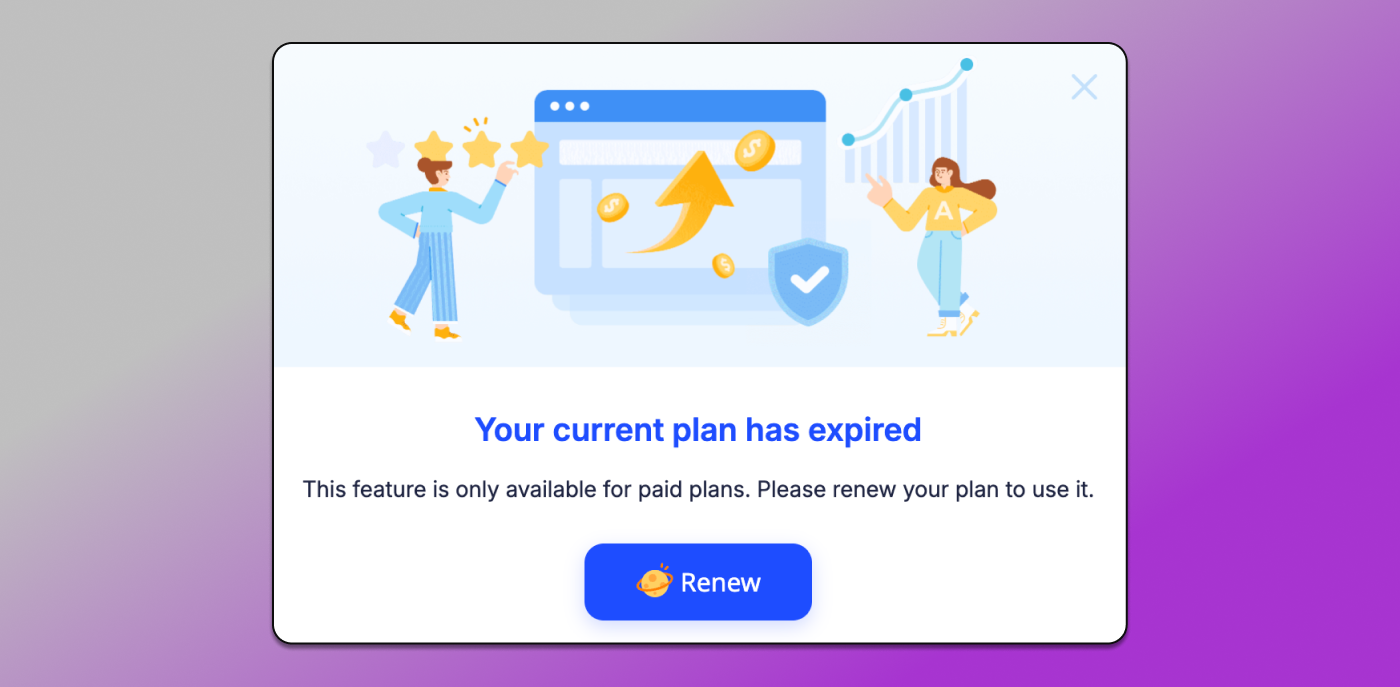
Task: Click the topmost point on line chart
Action: [x=966, y=64]
